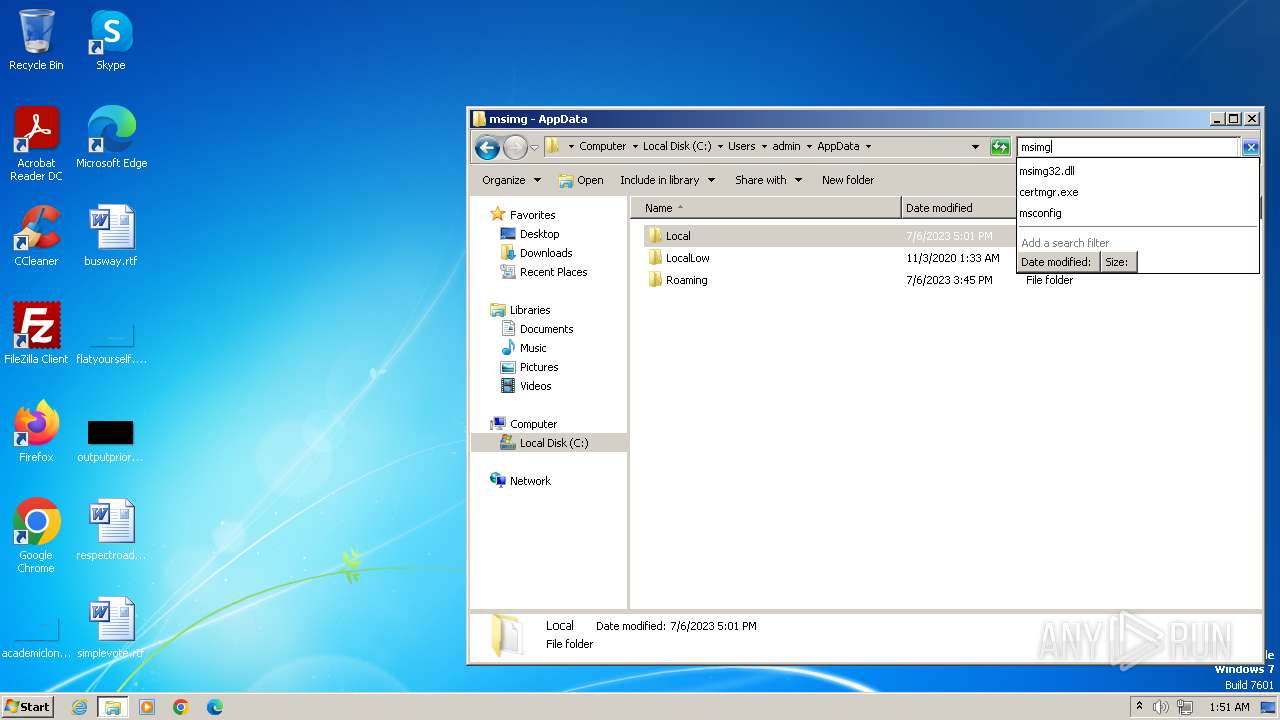Open Edge from the taskbar
The height and width of the screenshot is (720, 1280).
(214, 707)
